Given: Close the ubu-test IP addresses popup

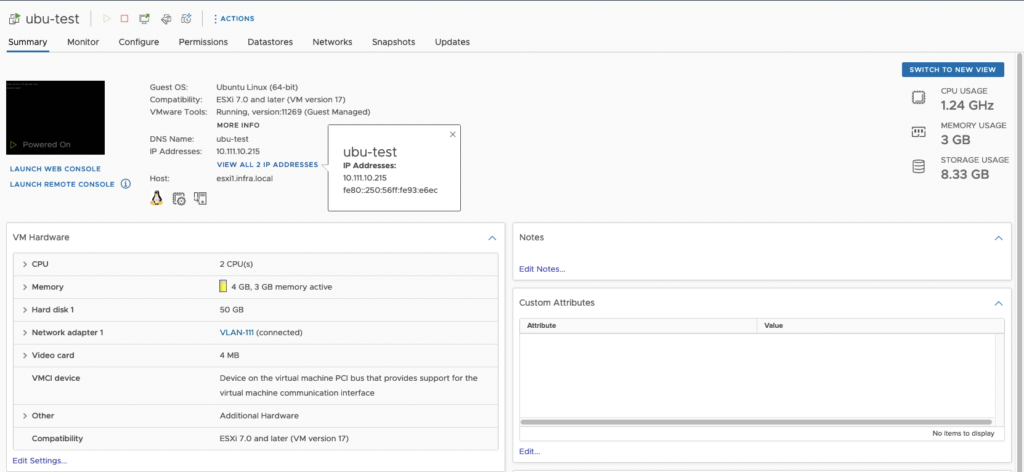Looking at the screenshot, I should click(452, 134).
